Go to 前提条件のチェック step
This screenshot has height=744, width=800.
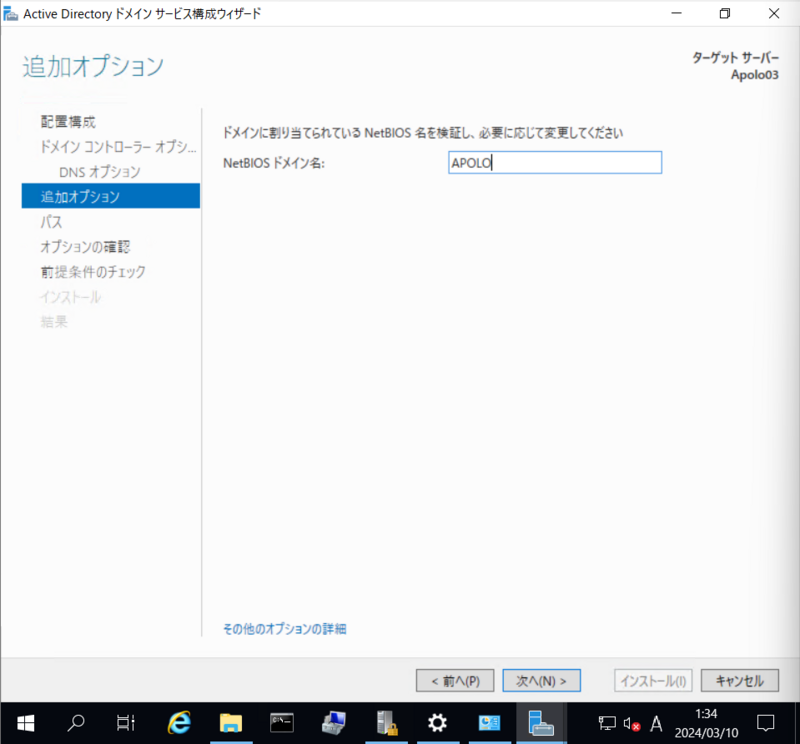pos(93,272)
